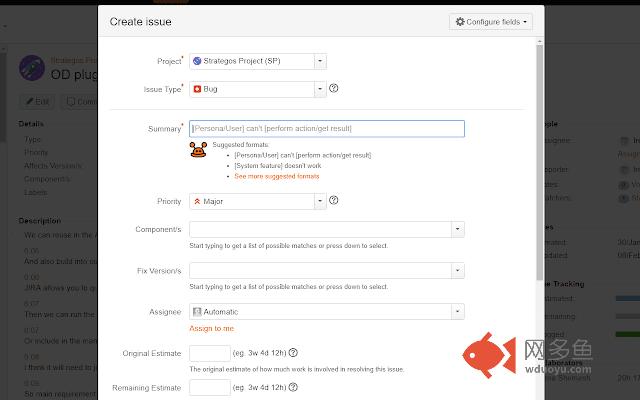
Task: Click the Details heading in background page
Action: (x=31, y=124)
